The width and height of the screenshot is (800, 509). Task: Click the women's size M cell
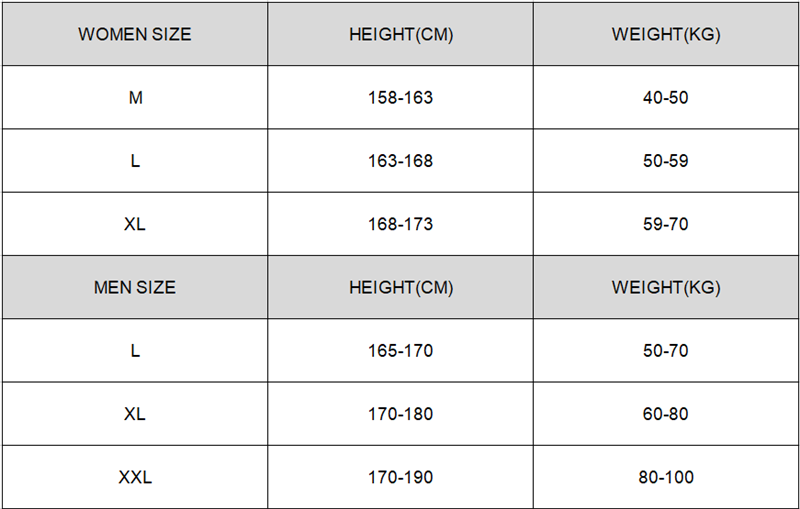135,98
